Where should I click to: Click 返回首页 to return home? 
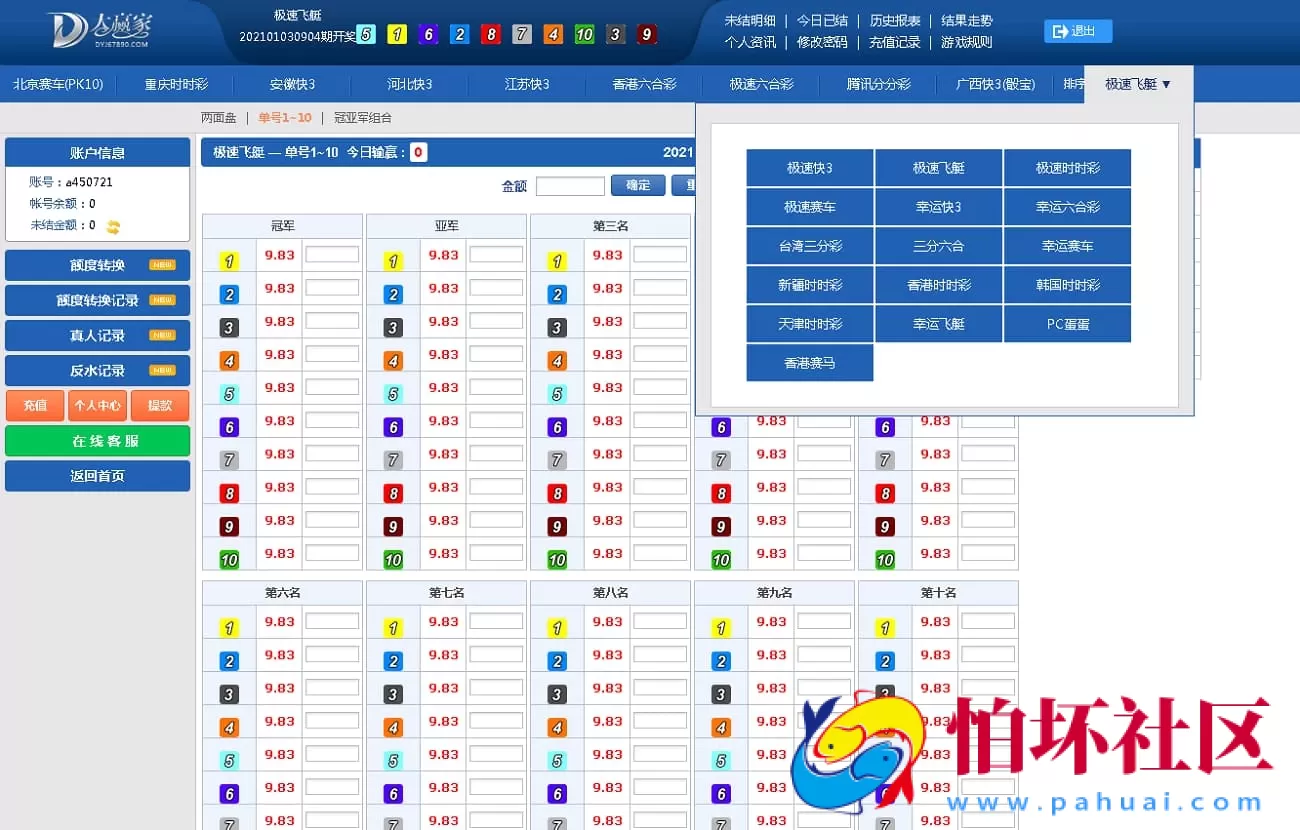[97, 475]
